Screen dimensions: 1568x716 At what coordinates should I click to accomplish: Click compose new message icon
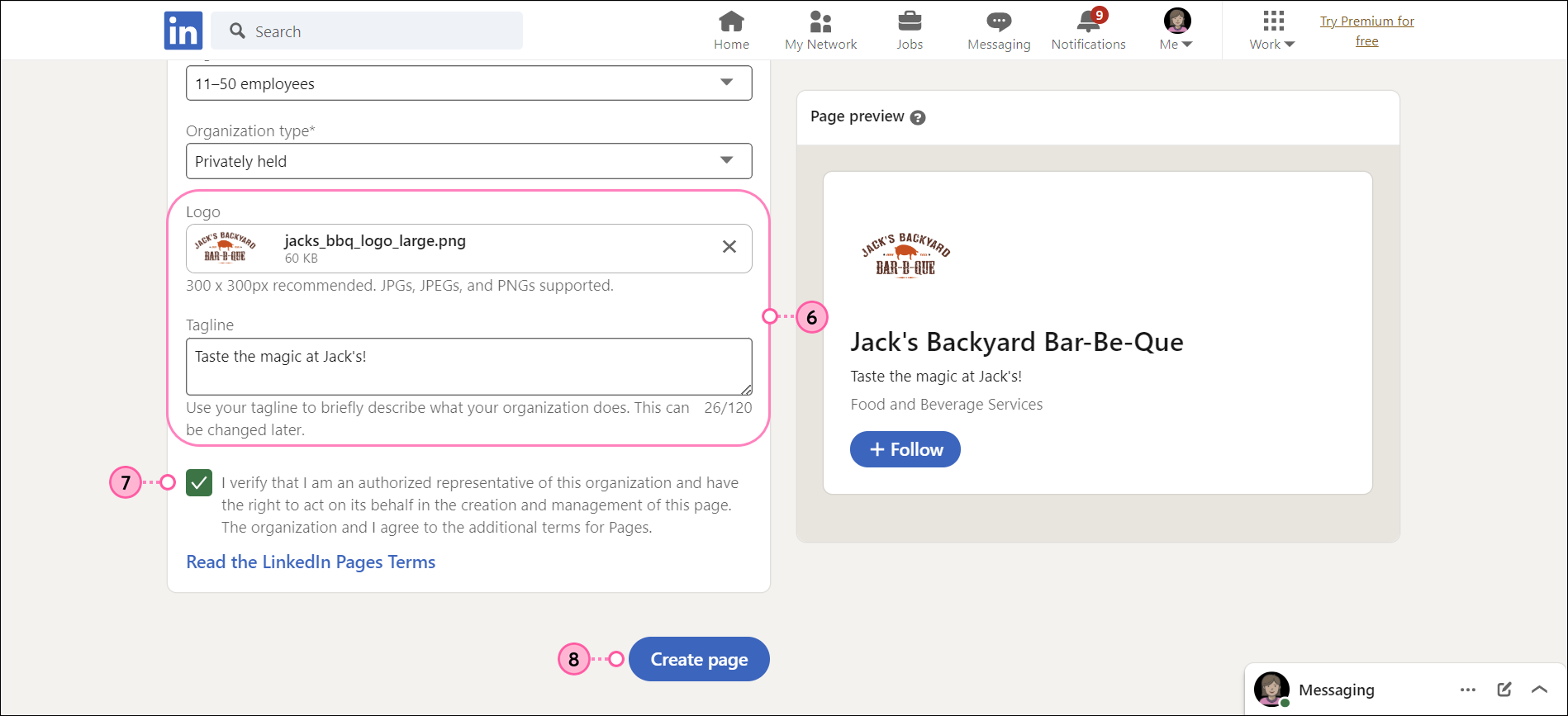pyautogui.click(x=1504, y=690)
